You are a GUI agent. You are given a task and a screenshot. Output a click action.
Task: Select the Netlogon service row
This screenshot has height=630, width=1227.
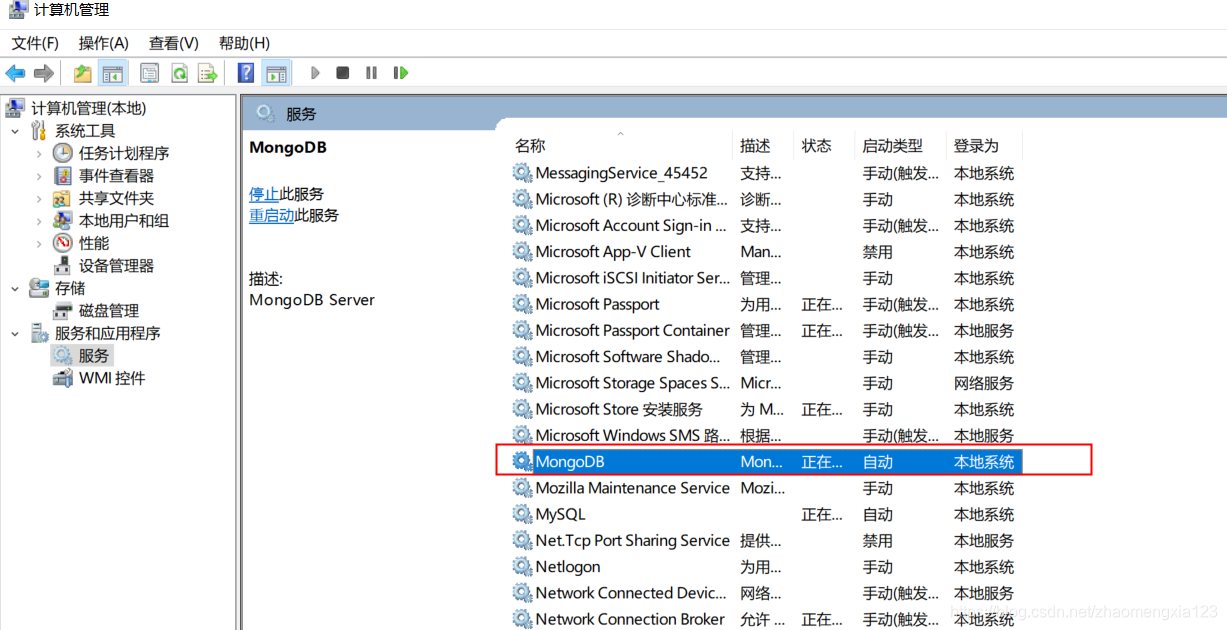tap(767, 567)
